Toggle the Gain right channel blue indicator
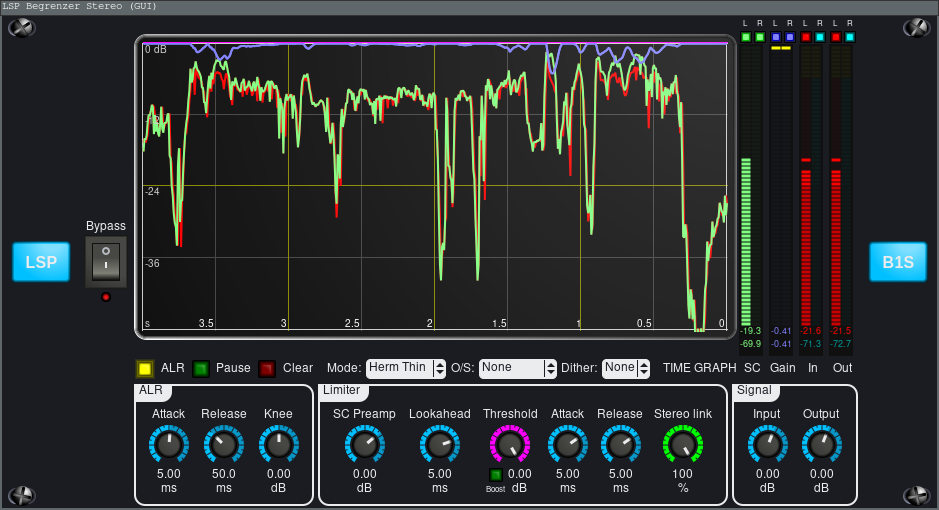939x510 pixels. point(790,37)
